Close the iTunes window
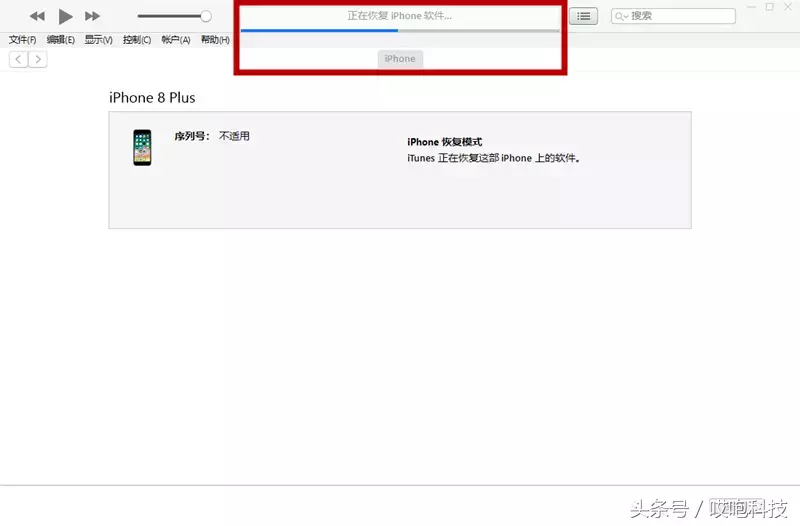 788,7
